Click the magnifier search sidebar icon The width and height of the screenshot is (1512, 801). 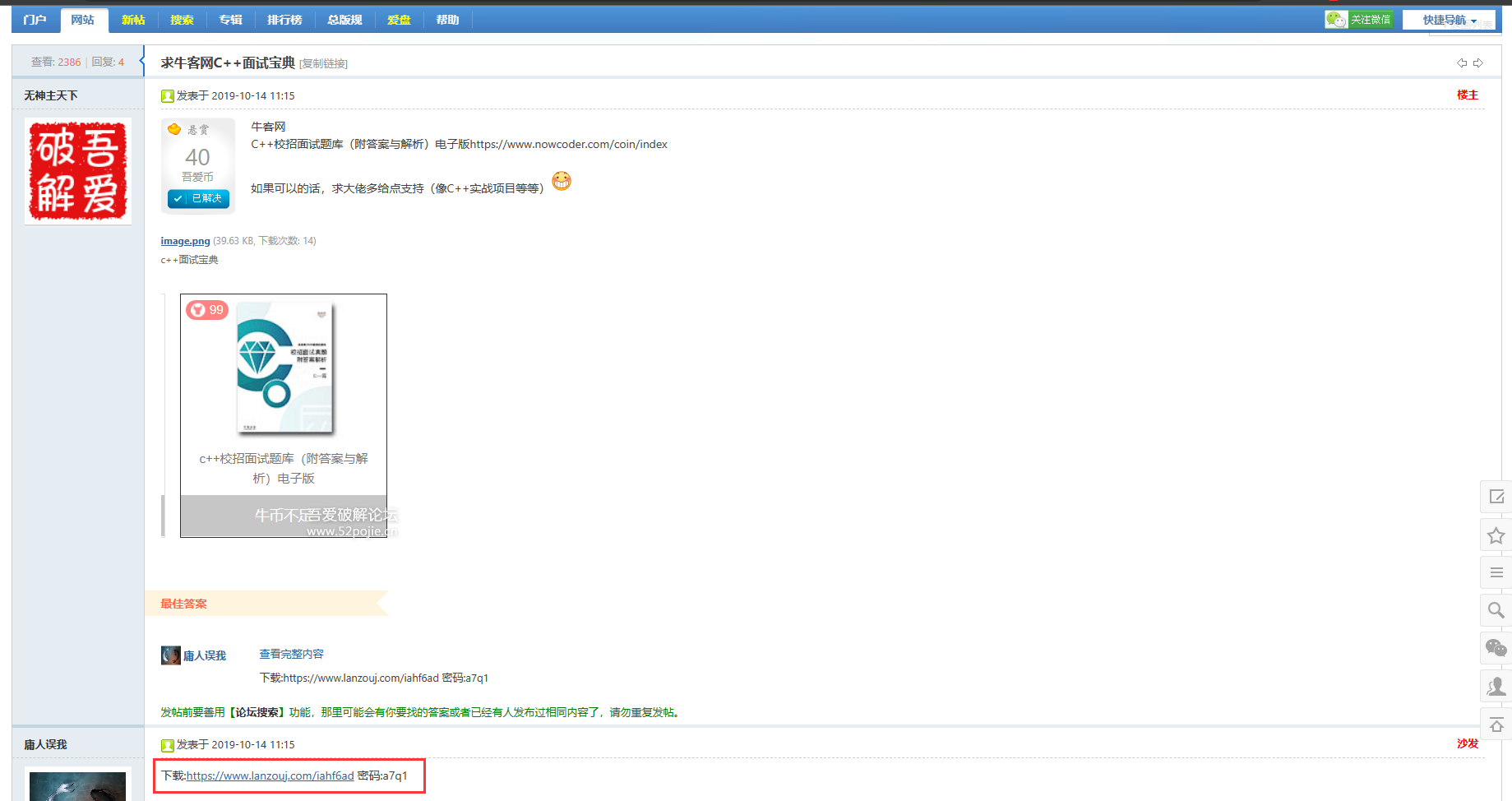(1496, 610)
